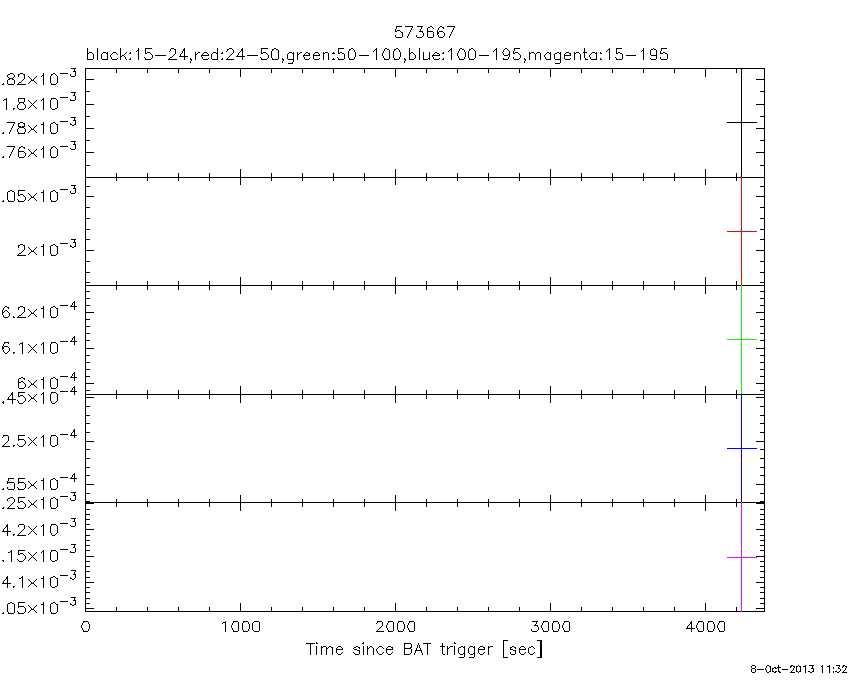The width and height of the screenshot is (850, 680).
Task: Select the data point in the third panel
Action: pyautogui.click(x=741, y=340)
